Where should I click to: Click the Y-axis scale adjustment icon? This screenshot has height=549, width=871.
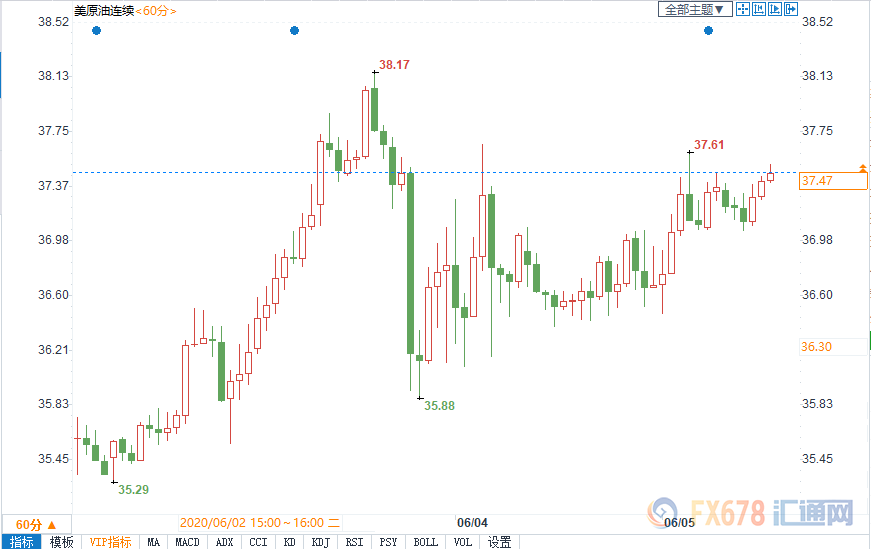759,9
